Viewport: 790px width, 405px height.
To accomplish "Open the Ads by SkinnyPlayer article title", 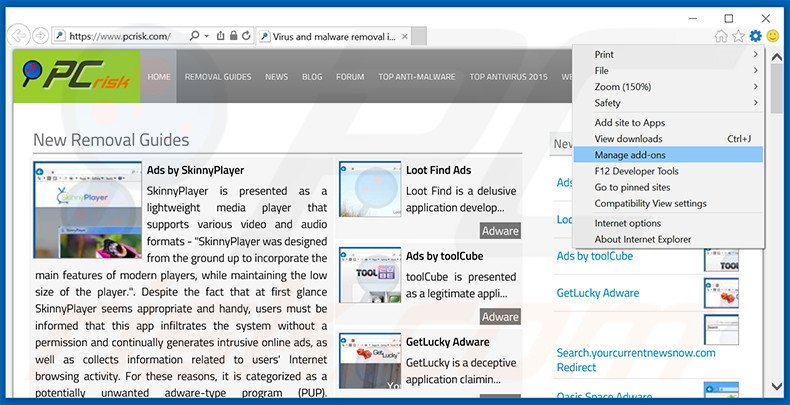I will [x=195, y=170].
